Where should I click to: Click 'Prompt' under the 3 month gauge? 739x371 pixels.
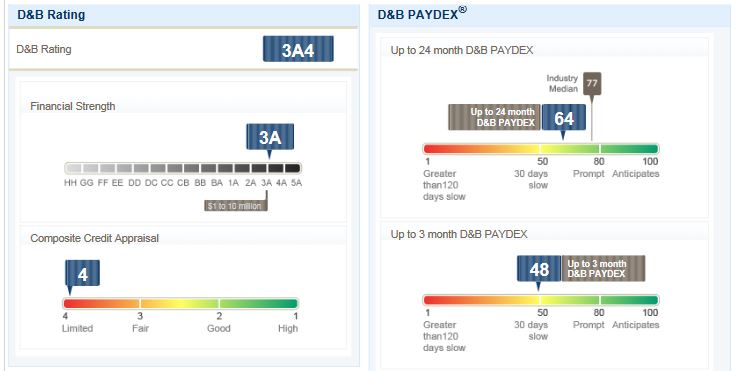tap(589, 325)
